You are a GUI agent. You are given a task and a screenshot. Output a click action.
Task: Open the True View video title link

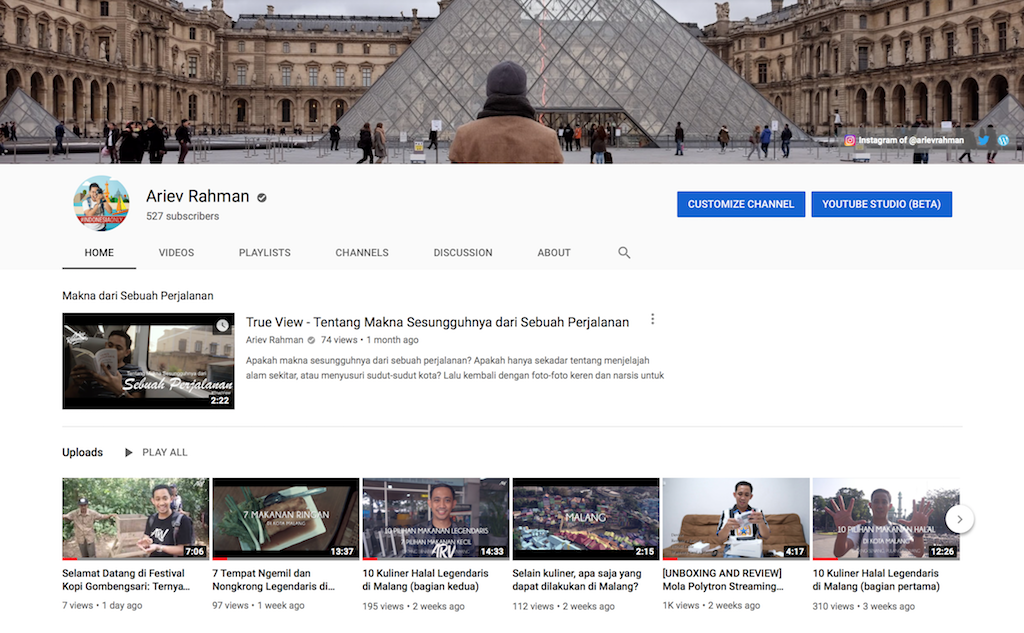pos(437,322)
